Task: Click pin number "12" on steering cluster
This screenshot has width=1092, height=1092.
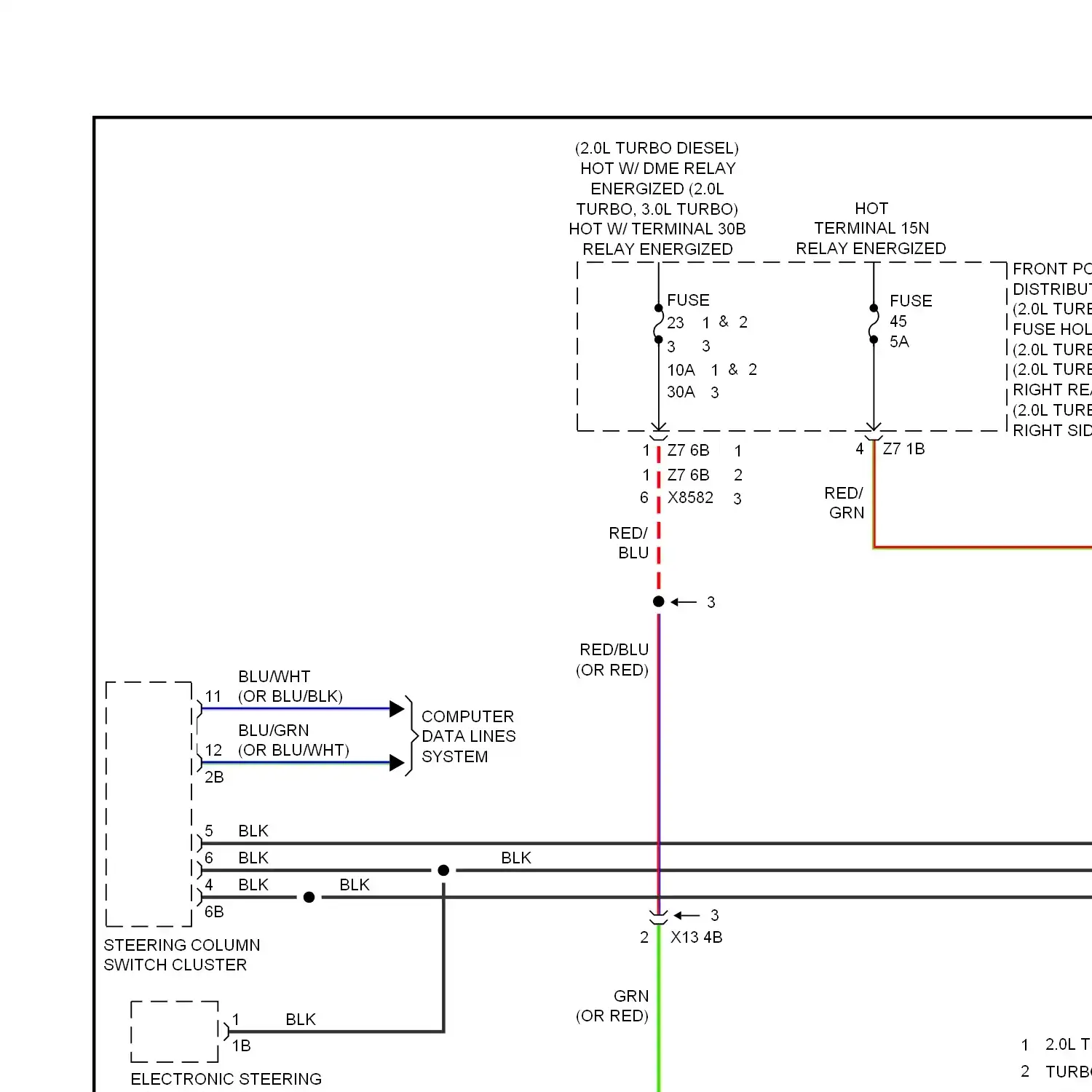Action: click(x=213, y=750)
